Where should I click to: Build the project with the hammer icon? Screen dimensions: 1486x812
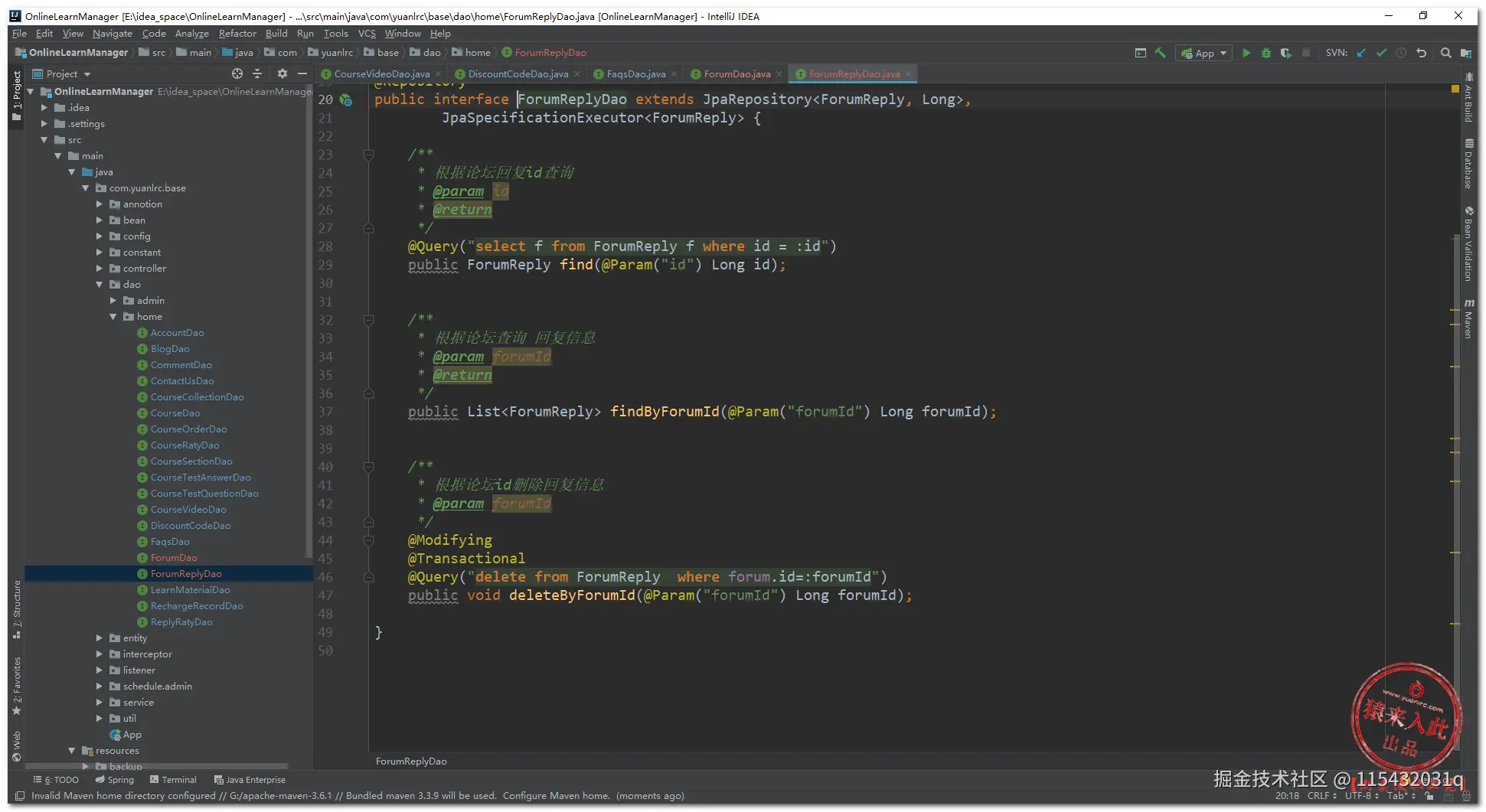coord(1161,53)
